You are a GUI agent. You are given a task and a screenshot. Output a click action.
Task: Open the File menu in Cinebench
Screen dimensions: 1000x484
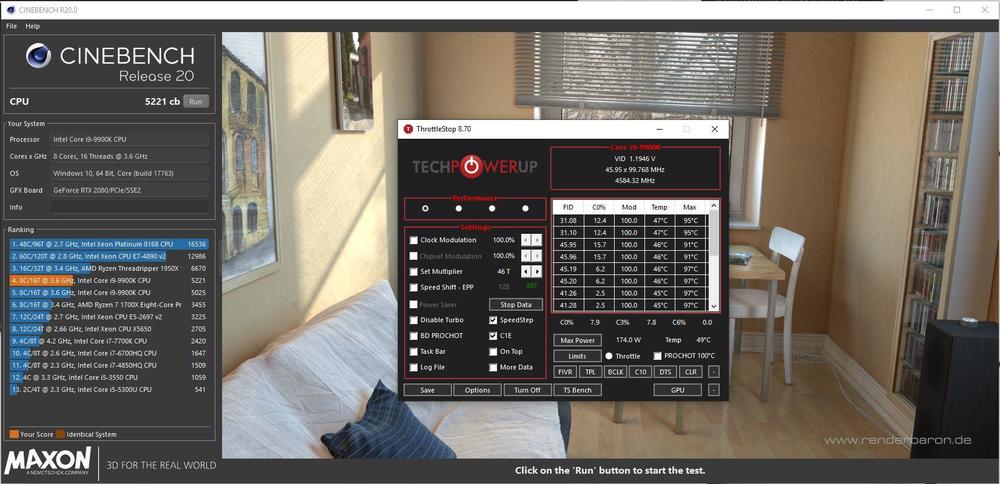(12, 26)
